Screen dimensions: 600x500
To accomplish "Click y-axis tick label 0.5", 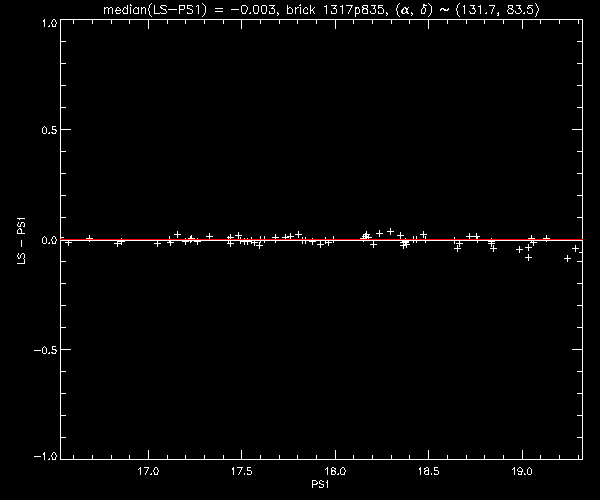I will click(x=49, y=130).
